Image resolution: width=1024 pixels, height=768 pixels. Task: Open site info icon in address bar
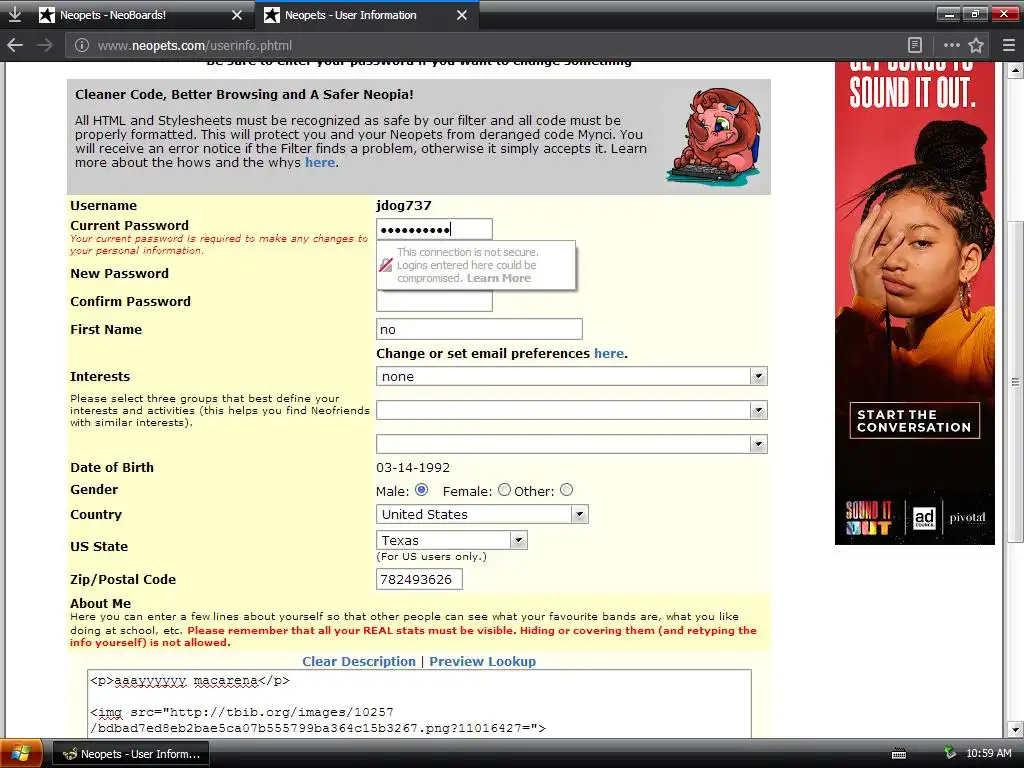pyautogui.click(x=81, y=45)
